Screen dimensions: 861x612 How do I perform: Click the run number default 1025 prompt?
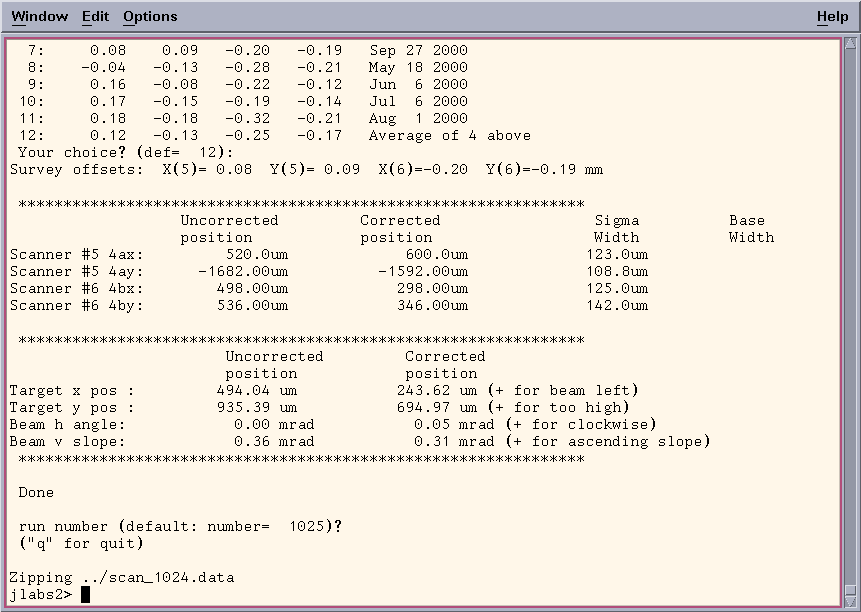pyautogui.click(x=181, y=527)
